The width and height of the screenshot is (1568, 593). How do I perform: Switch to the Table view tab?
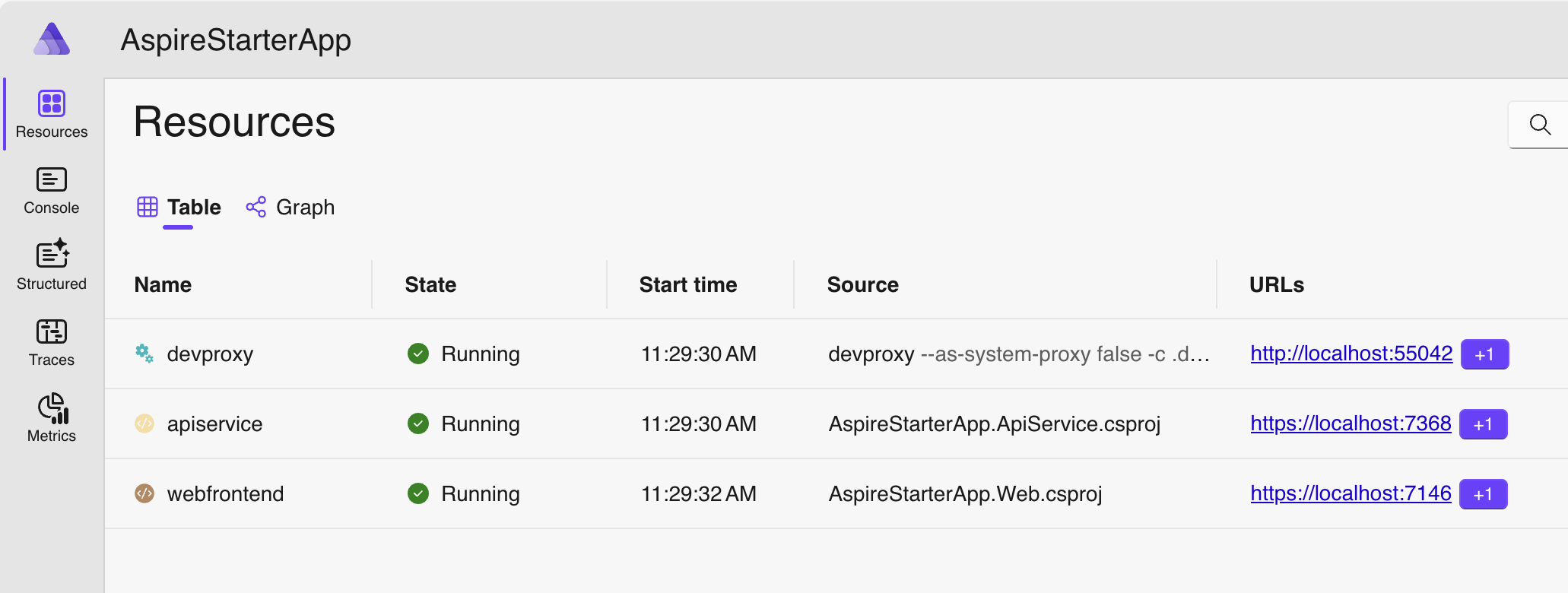(x=179, y=207)
